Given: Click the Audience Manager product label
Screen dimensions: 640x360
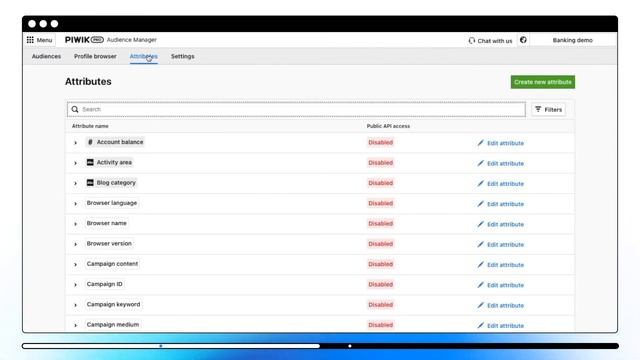Looking at the screenshot, I should pyautogui.click(x=132, y=40).
